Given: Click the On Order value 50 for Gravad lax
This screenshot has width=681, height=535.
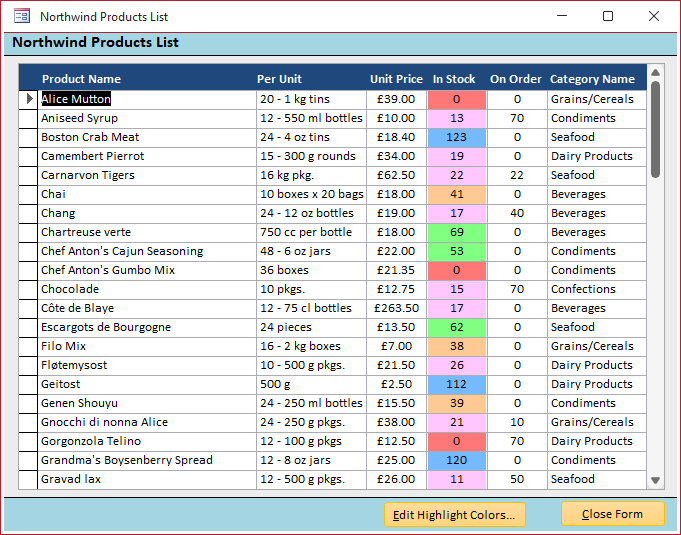Looking at the screenshot, I should click(517, 479).
